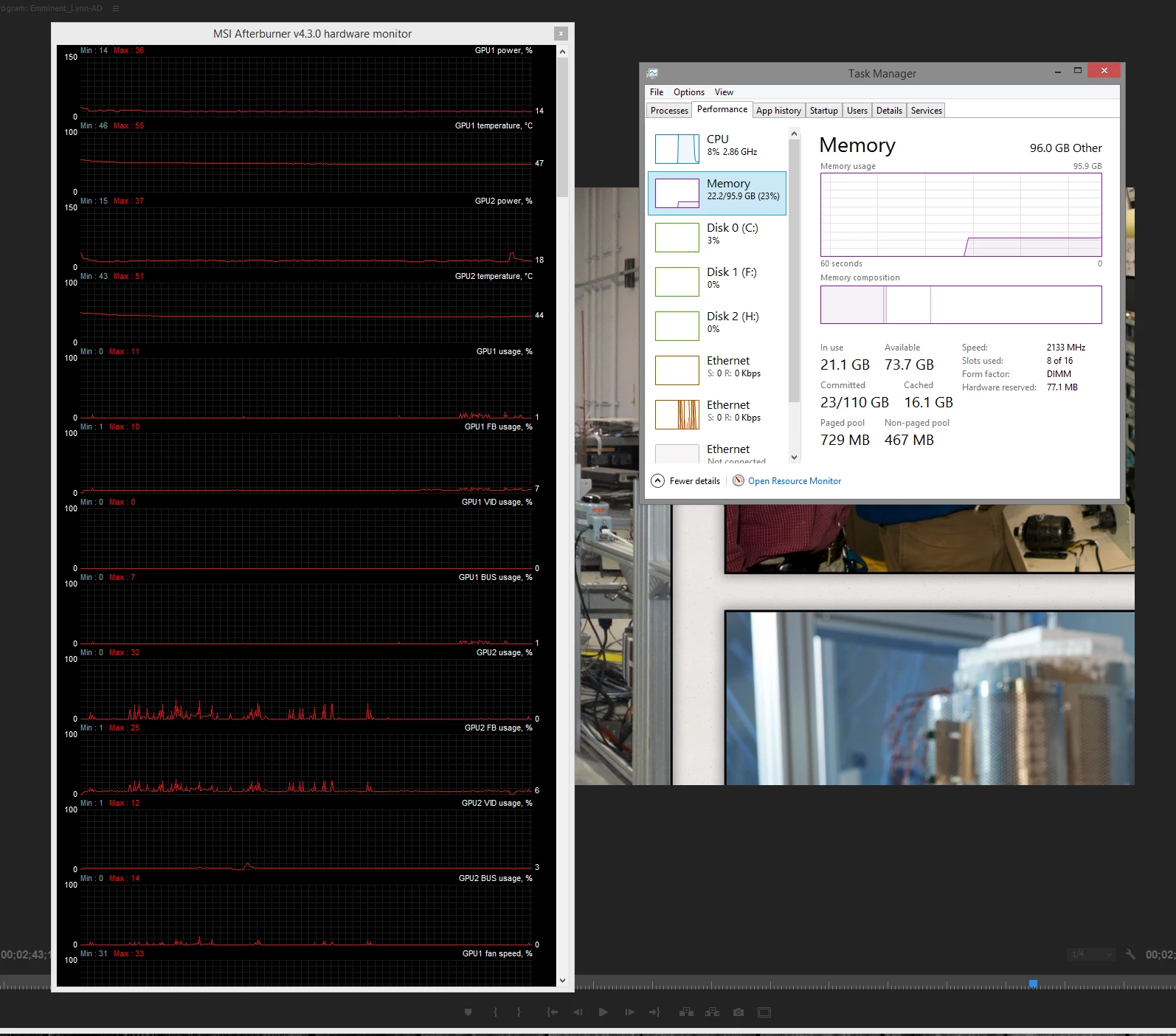Select Ethernet with orange activity graph
The image size is (1176, 1036).
(717, 414)
